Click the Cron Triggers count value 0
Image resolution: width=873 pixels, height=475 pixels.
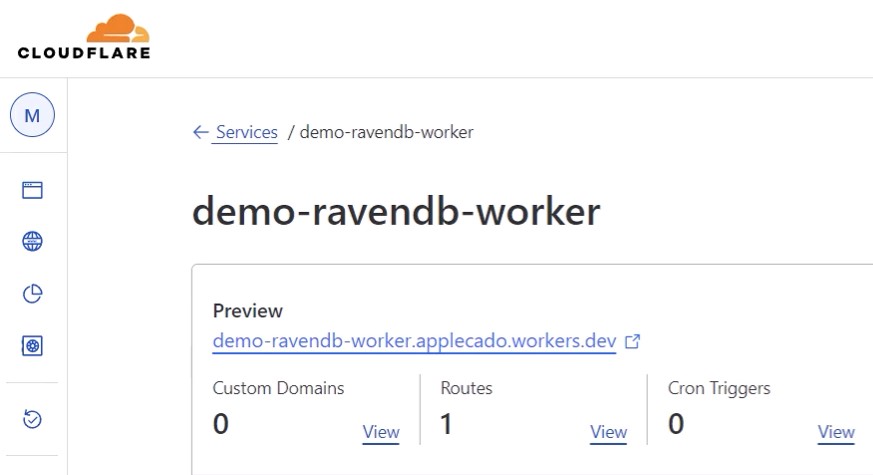point(676,424)
